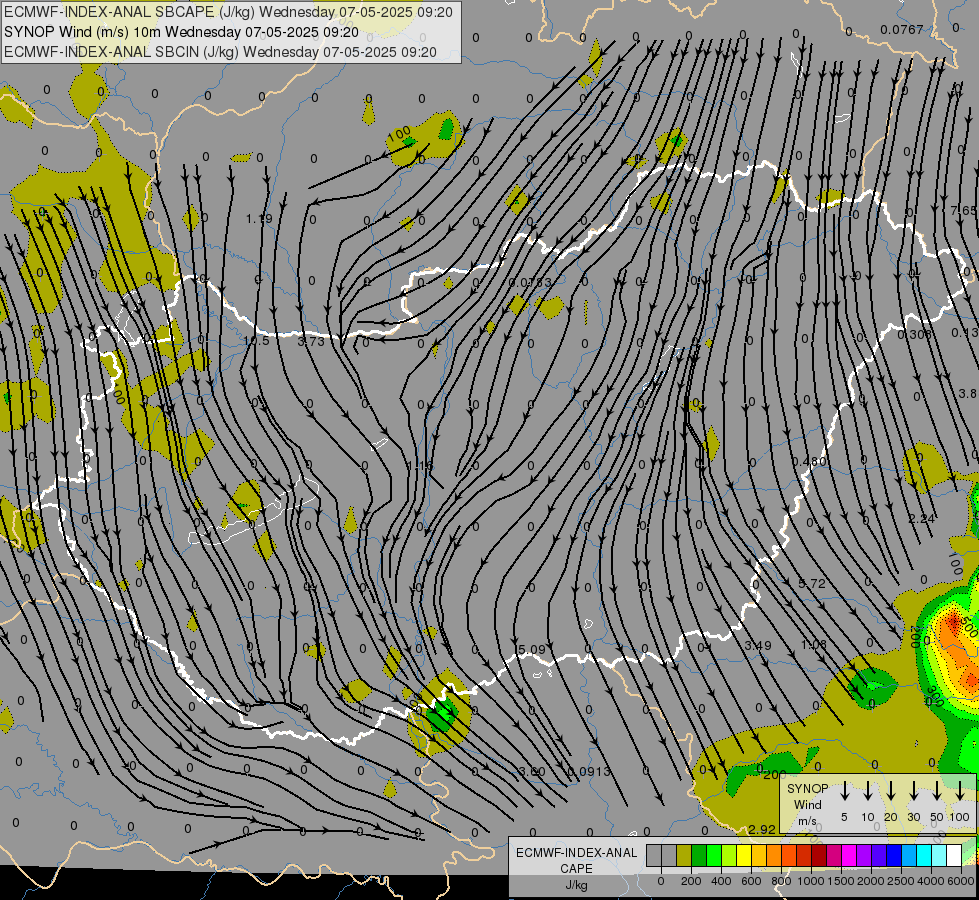Click the '1500' tick under CAPE colorbar
The height and width of the screenshot is (900, 979).
840,881
